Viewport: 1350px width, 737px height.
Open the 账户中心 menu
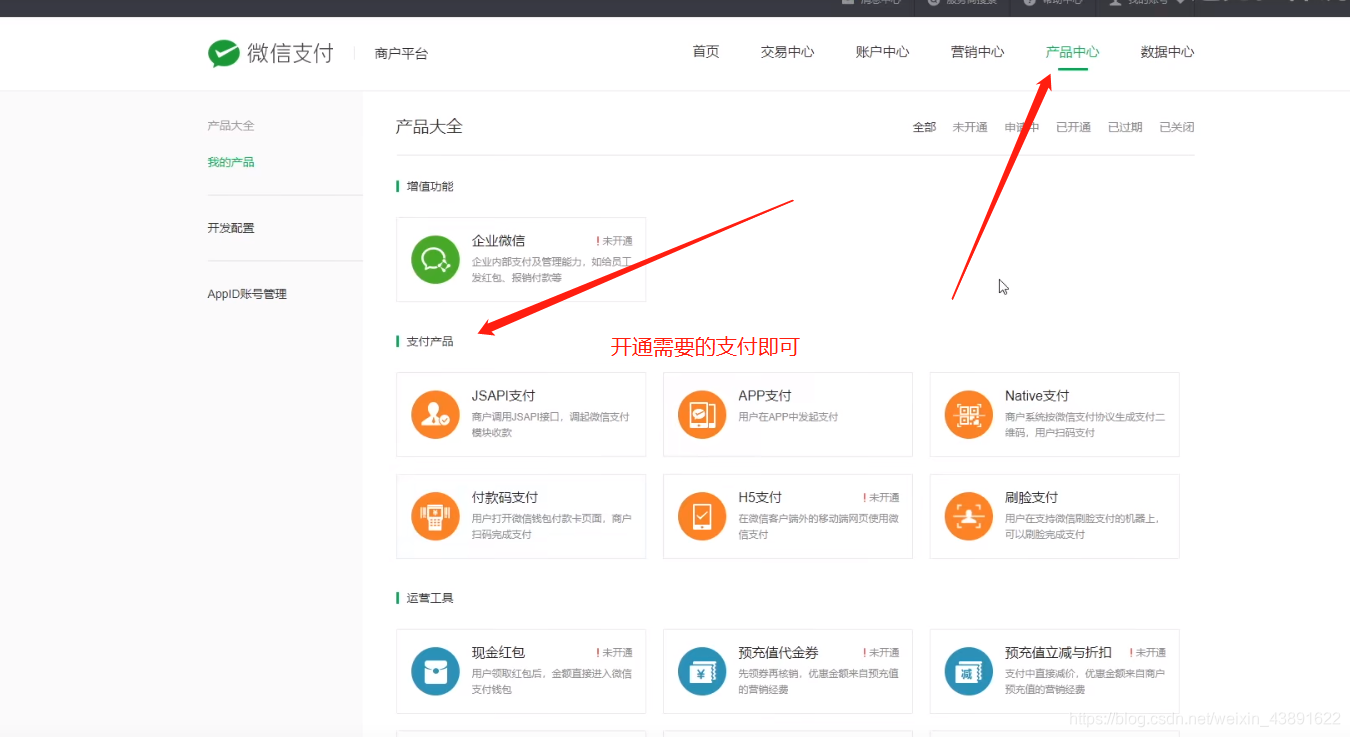pyautogui.click(x=882, y=52)
